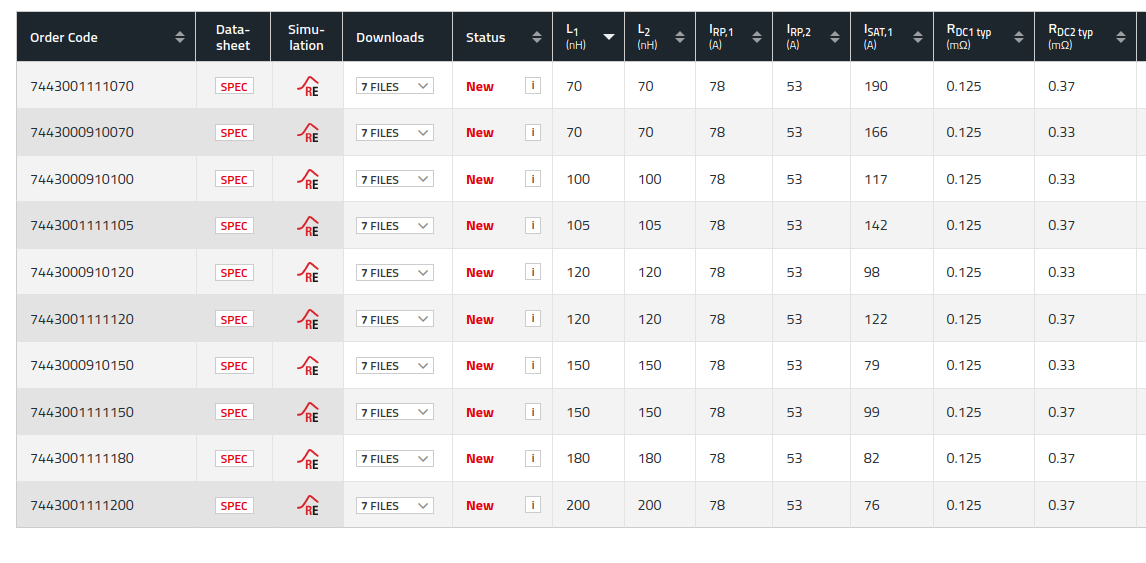1146x563 pixels.
Task: Toggle L1 column descending sort arrow
Action: point(608,37)
